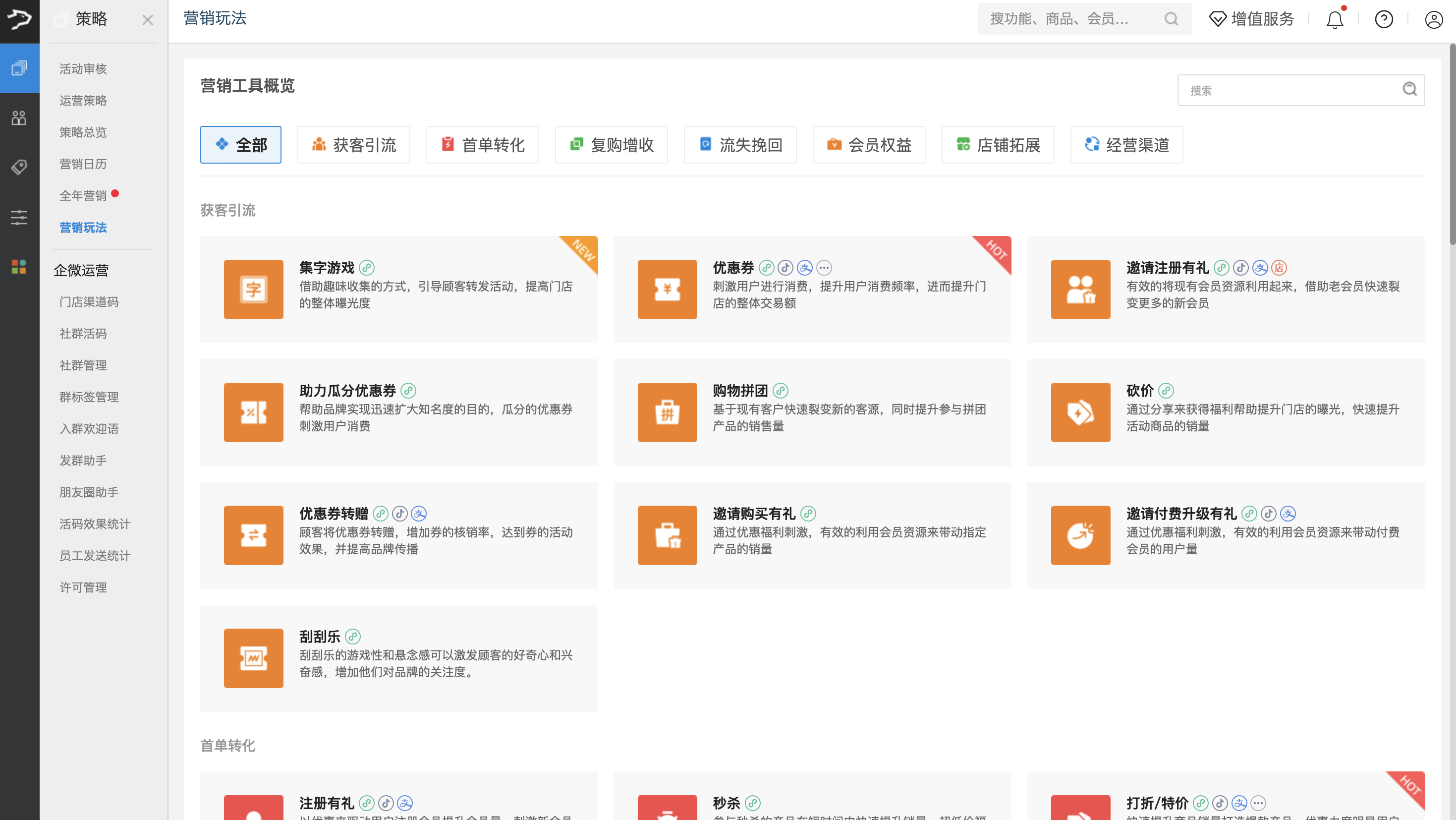Click the Douyin badge beside 优惠券转赠
Screen dimensions: 1456x820
pyautogui.click(x=399, y=514)
